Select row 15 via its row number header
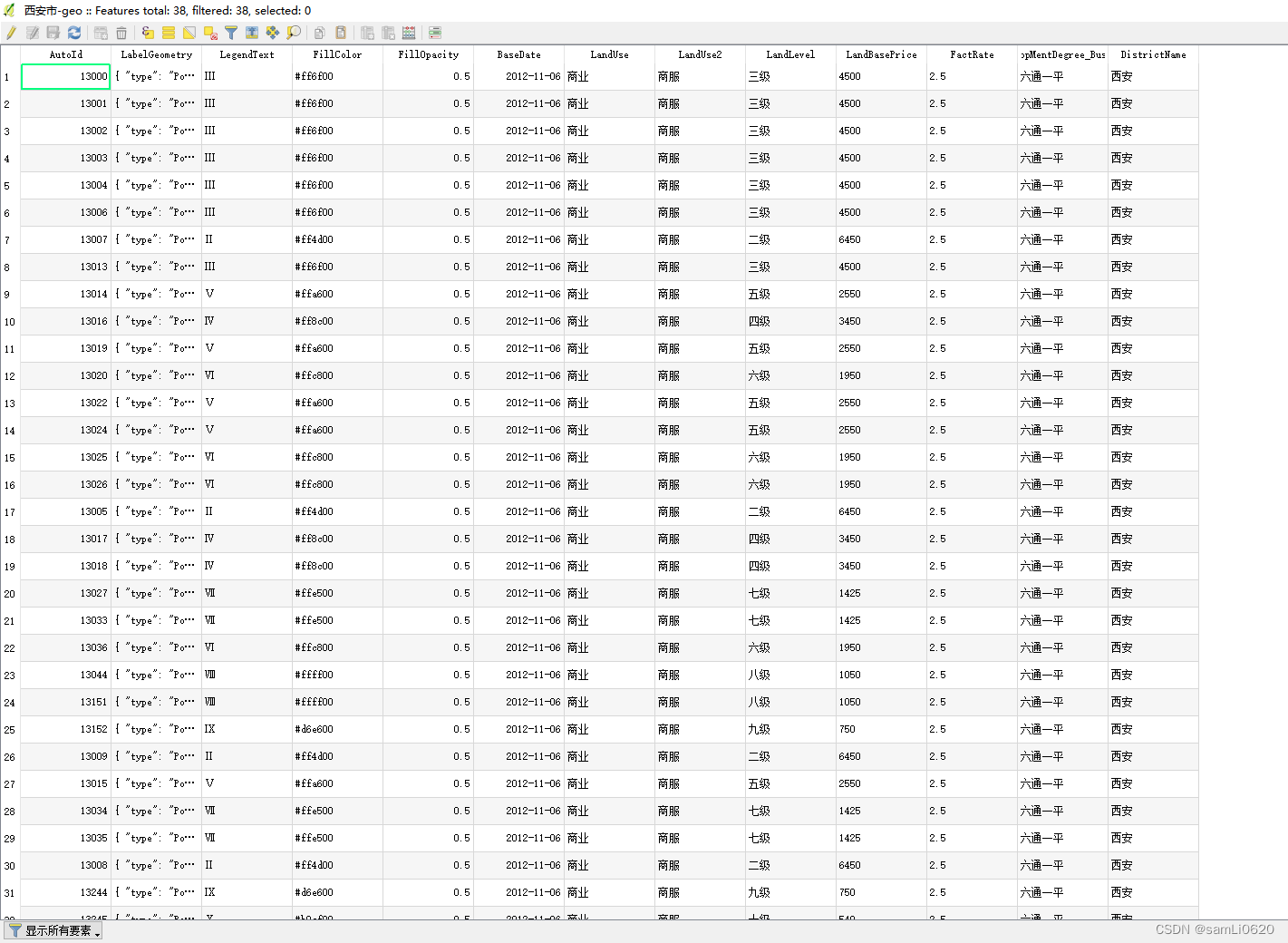The image size is (1288, 943). pos(10,458)
